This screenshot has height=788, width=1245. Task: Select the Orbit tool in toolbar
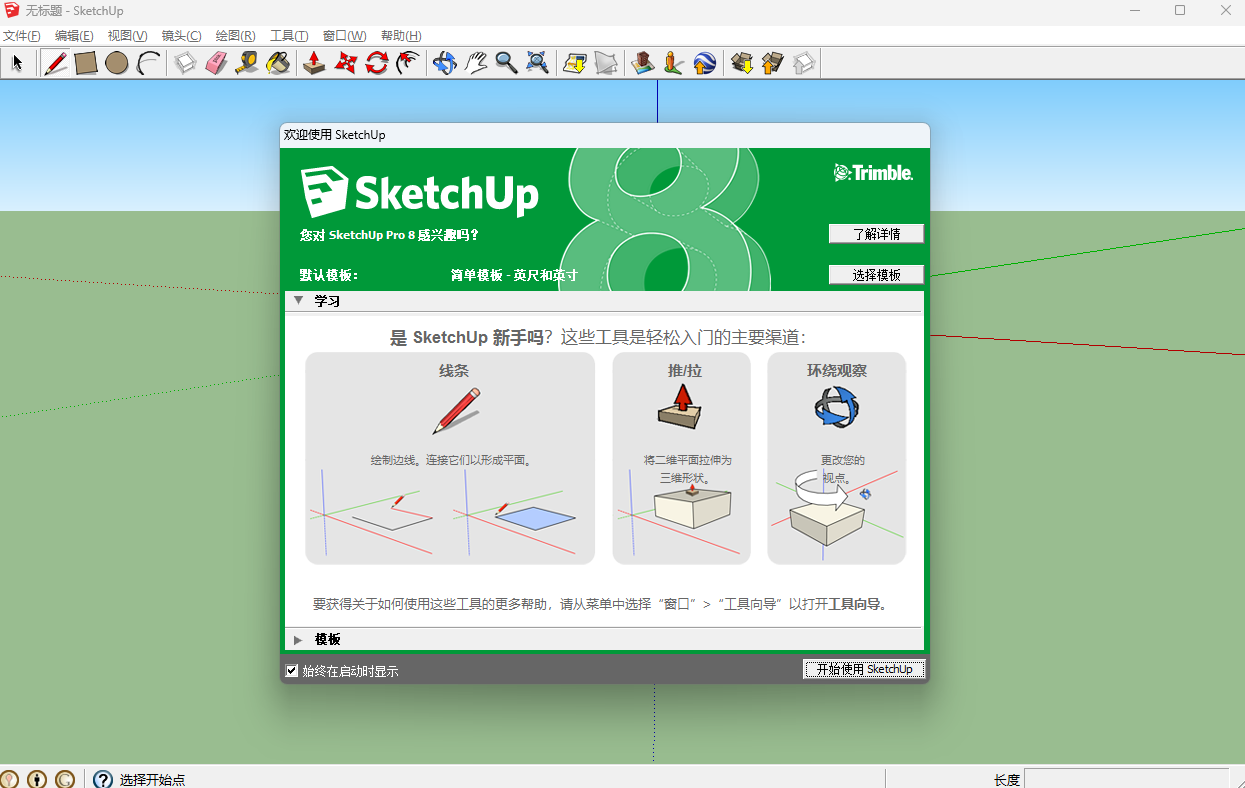444,63
